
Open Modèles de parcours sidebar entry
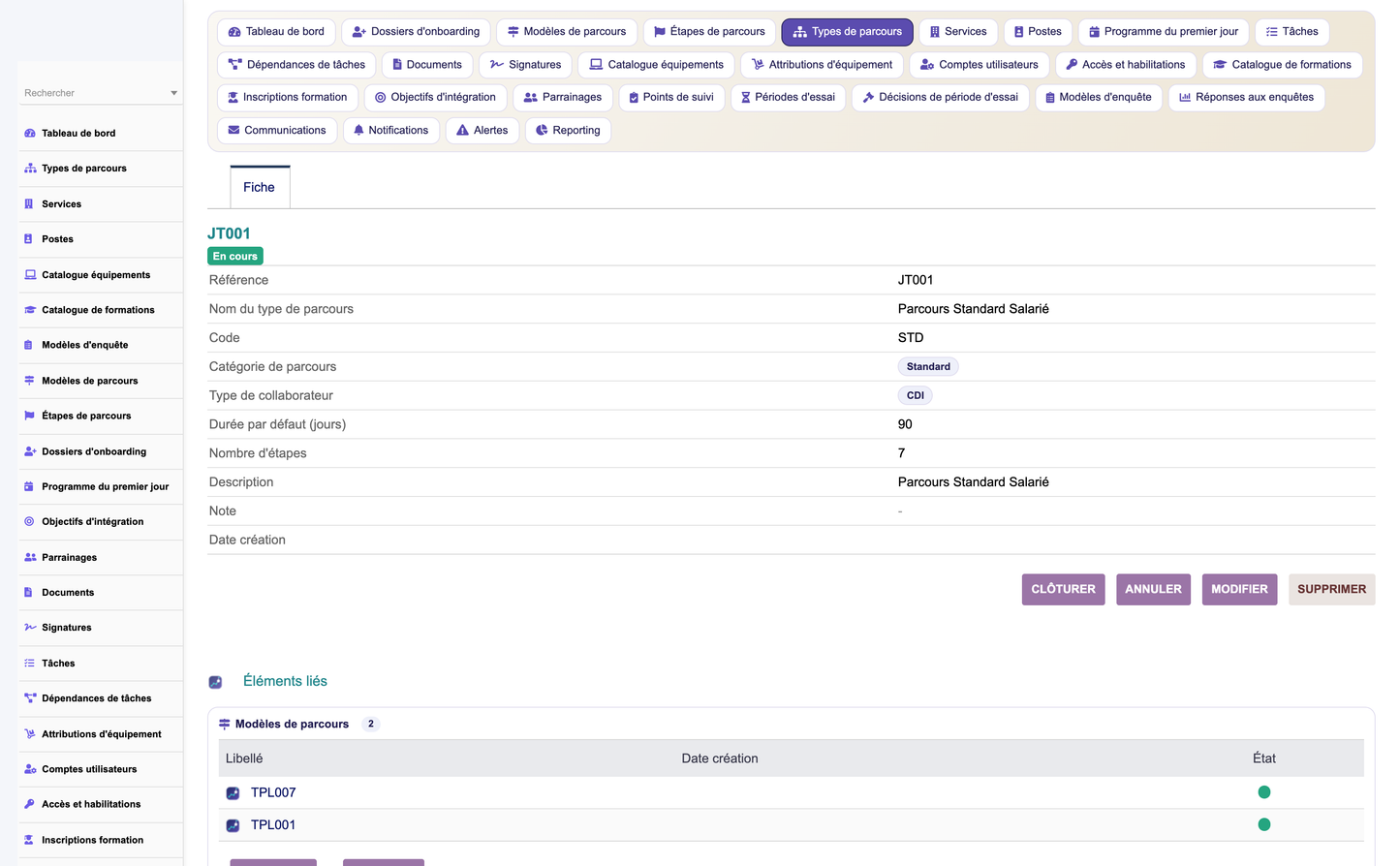click(x=101, y=381)
